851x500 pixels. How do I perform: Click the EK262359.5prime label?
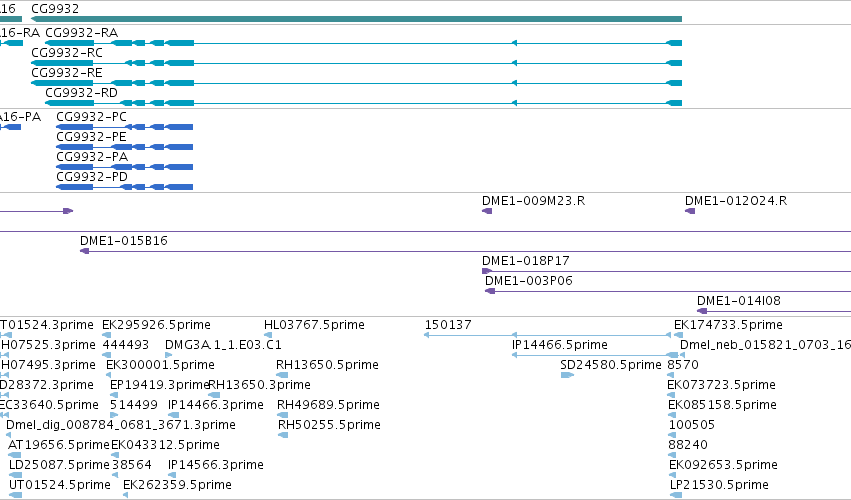click(x=177, y=485)
